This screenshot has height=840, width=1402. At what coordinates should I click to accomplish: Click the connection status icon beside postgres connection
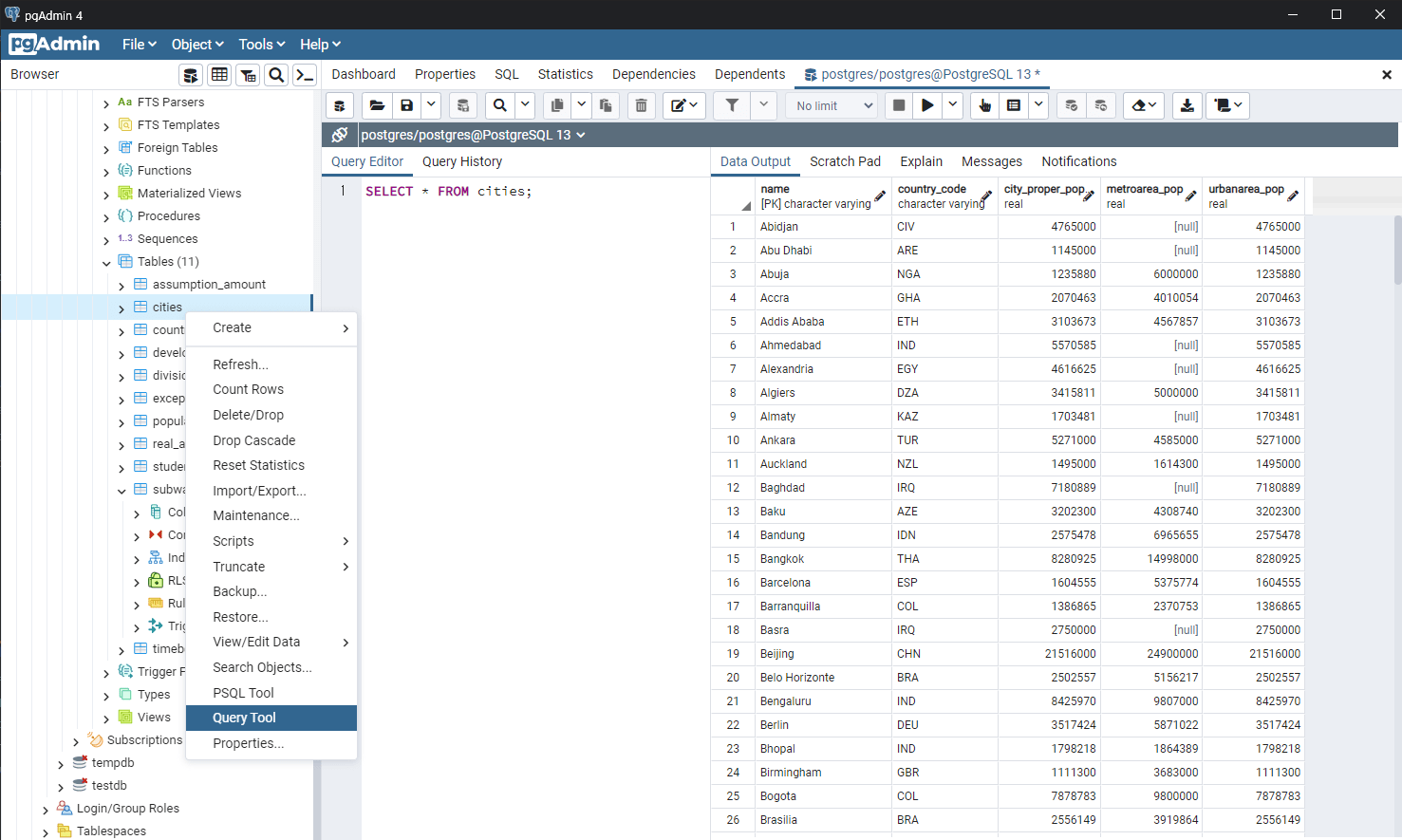coord(340,135)
